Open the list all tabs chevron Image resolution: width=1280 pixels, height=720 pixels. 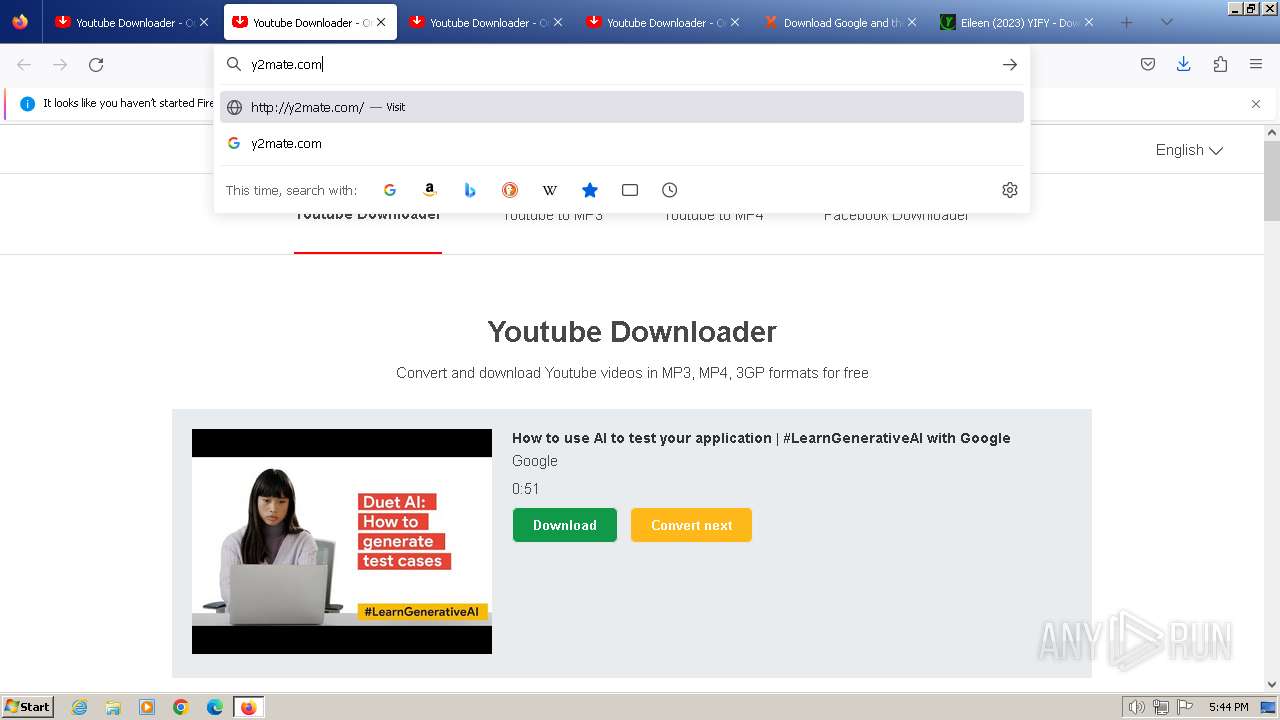click(x=1166, y=22)
